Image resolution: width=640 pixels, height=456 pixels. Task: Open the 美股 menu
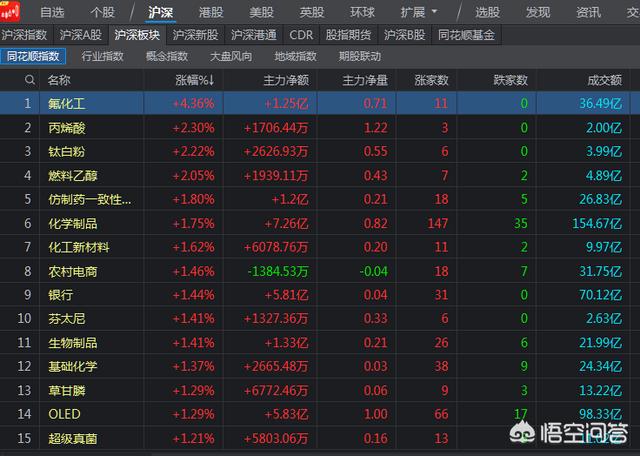(x=261, y=12)
